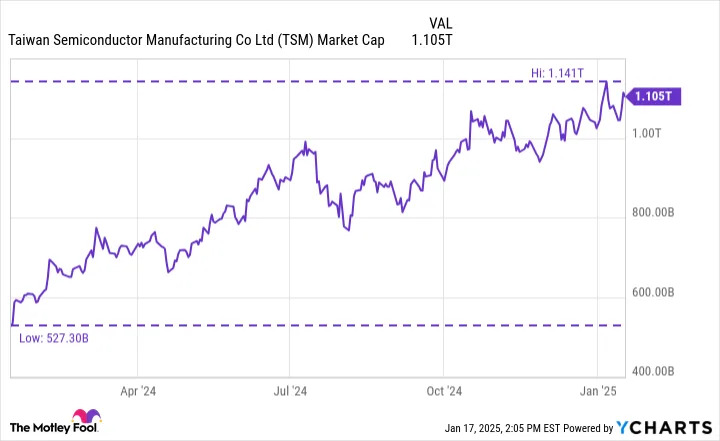Click the 800.00B y-axis label
This screenshot has height=441, width=720.
point(653,213)
